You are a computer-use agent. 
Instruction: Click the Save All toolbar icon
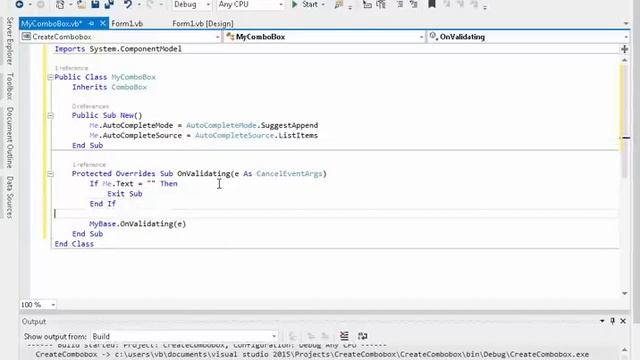(109, 4)
